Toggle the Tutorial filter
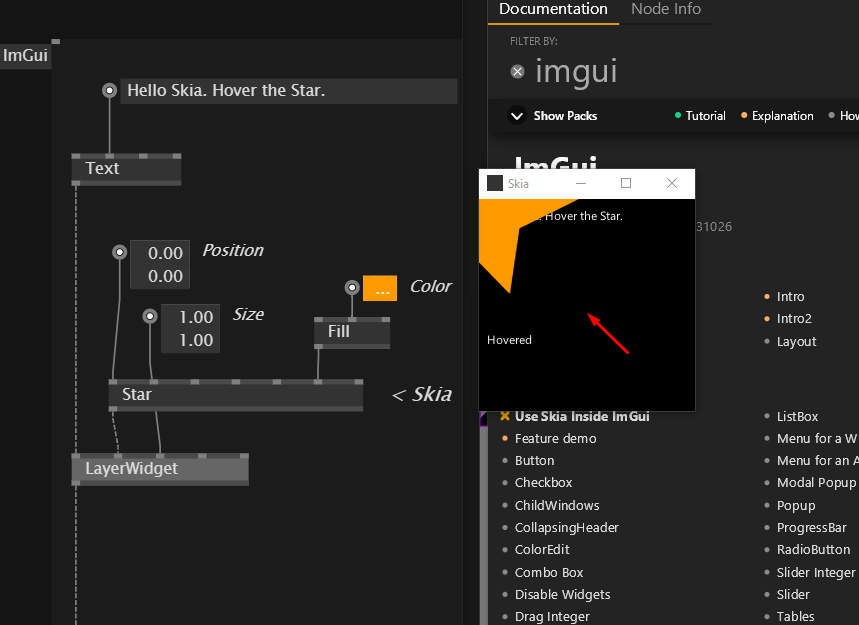The height and width of the screenshot is (625, 859). tap(700, 116)
